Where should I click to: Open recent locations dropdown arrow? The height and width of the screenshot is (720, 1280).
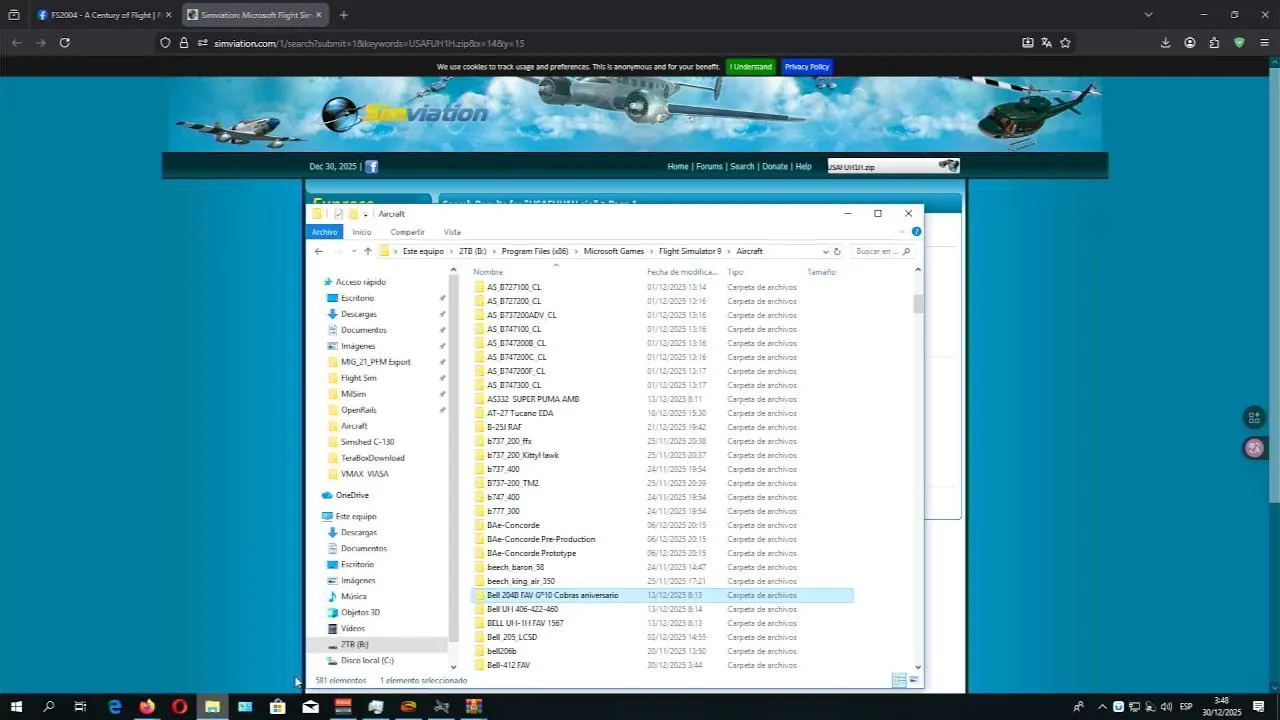[353, 251]
